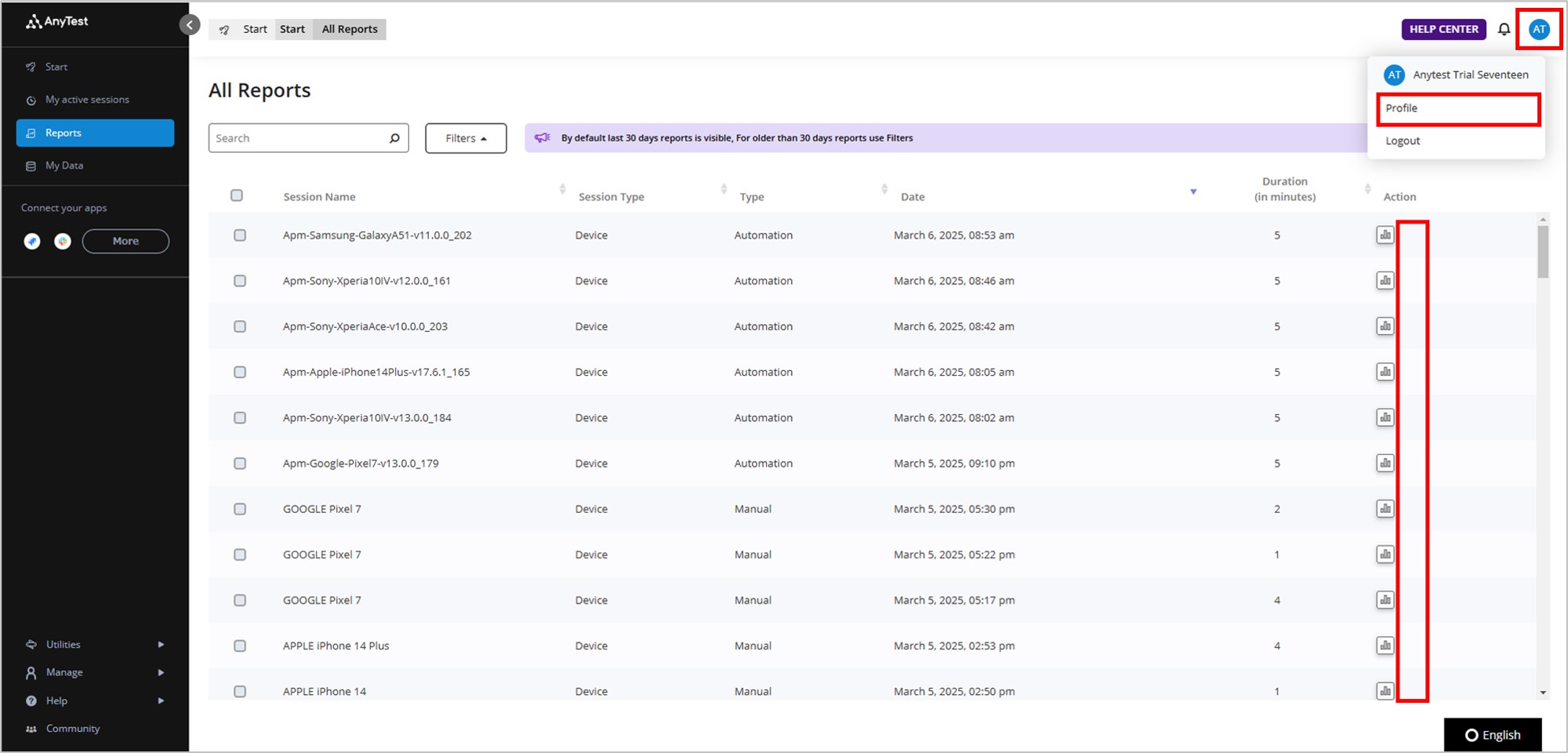
Task: Open report chart for APPLE iPhone 14 Plus
Action: pos(1385,645)
